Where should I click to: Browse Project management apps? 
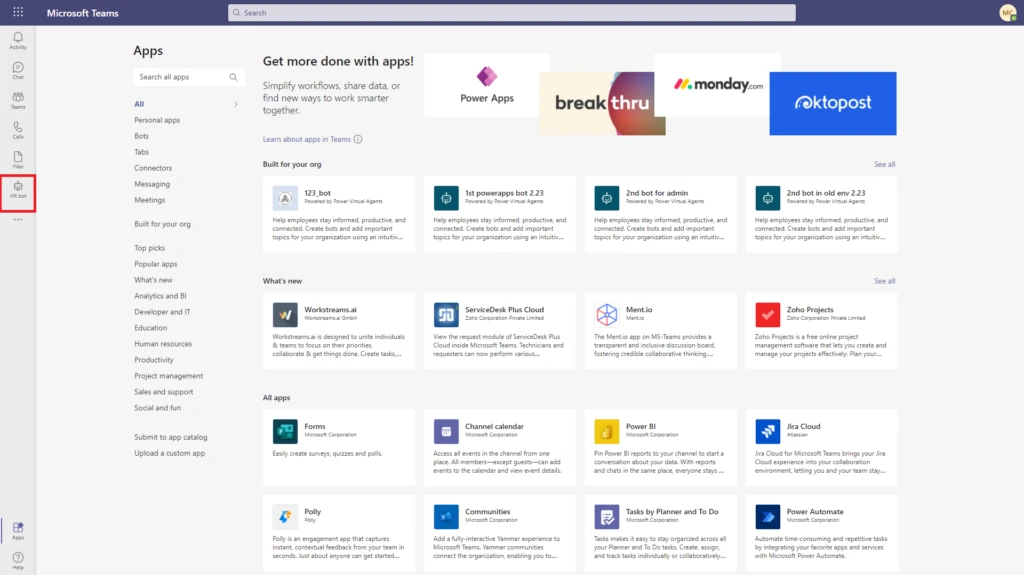(x=168, y=376)
